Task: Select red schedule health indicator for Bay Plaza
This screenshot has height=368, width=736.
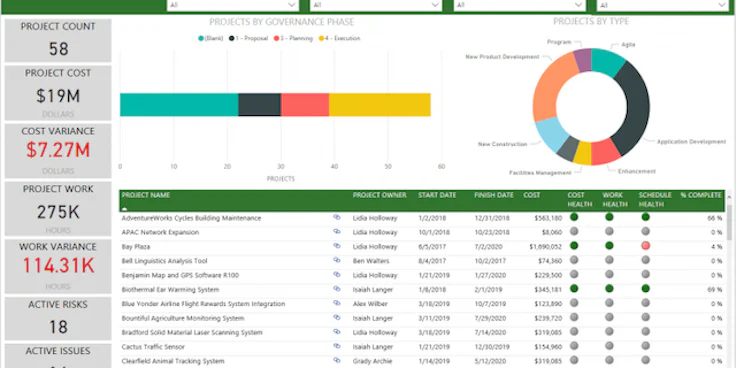Action: [x=645, y=245]
